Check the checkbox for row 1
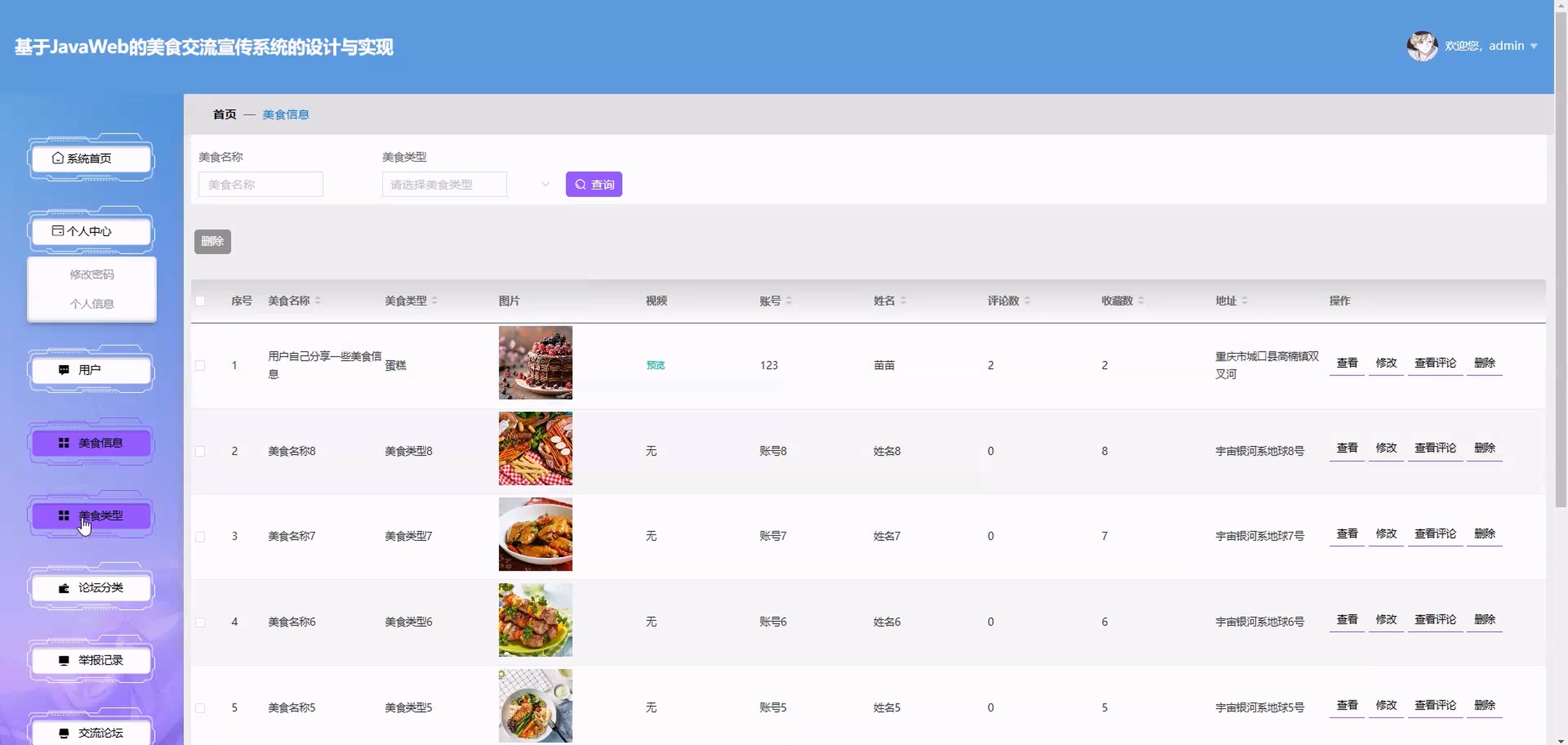The image size is (1568, 745). pyautogui.click(x=200, y=365)
